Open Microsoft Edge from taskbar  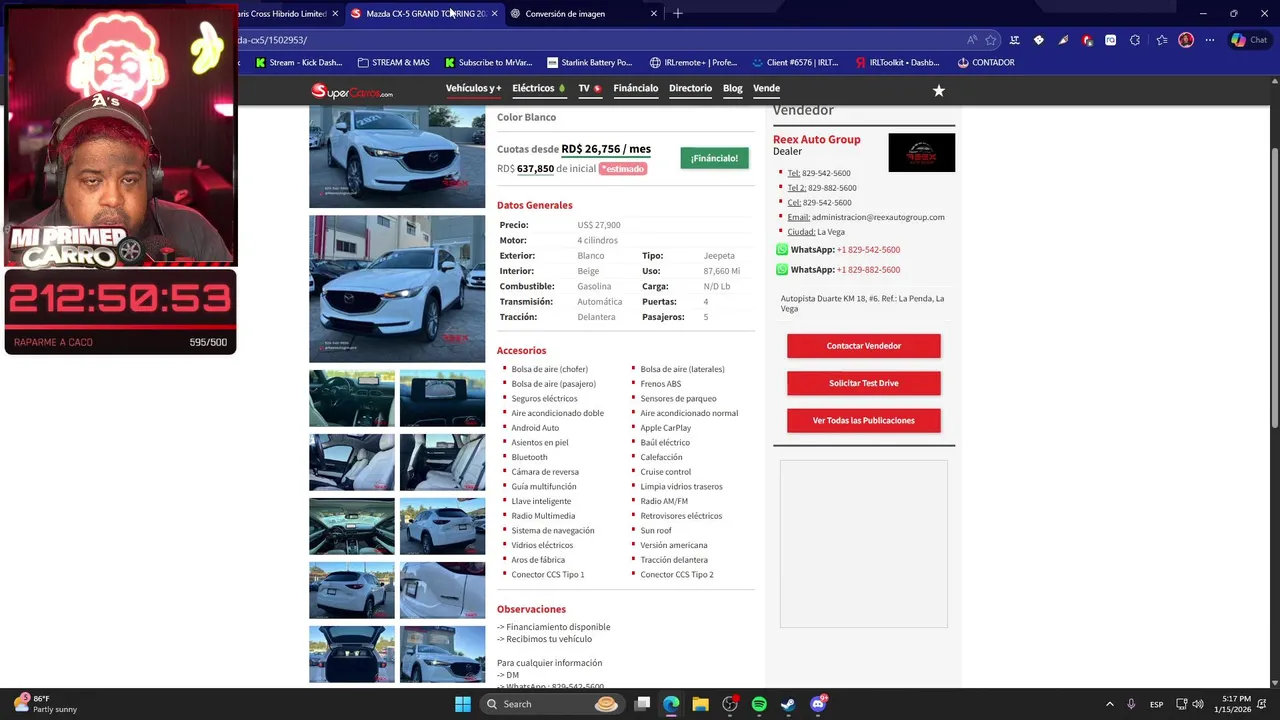tap(671, 704)
